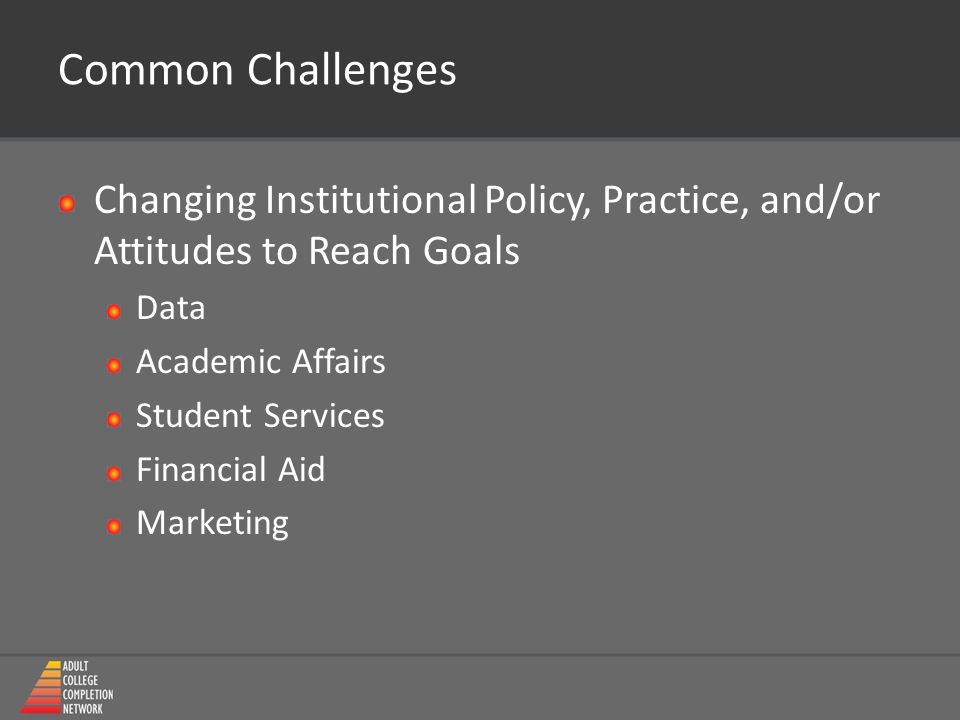This screenshot has height=720, width=960.
Task: Click the NETWORK word in the logo
Action: coord(83,708)
